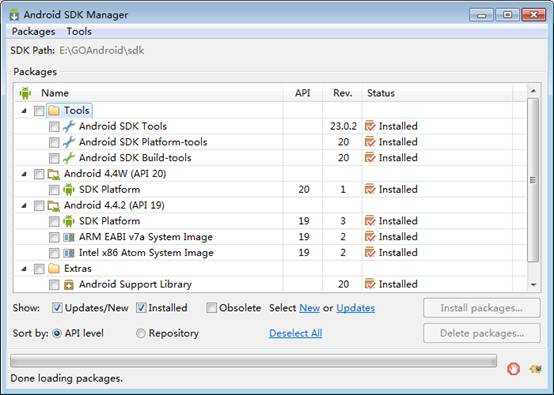Click the Android robot icon for API 20 SDK Platform
Screen dimensions: 554x395
69,190
